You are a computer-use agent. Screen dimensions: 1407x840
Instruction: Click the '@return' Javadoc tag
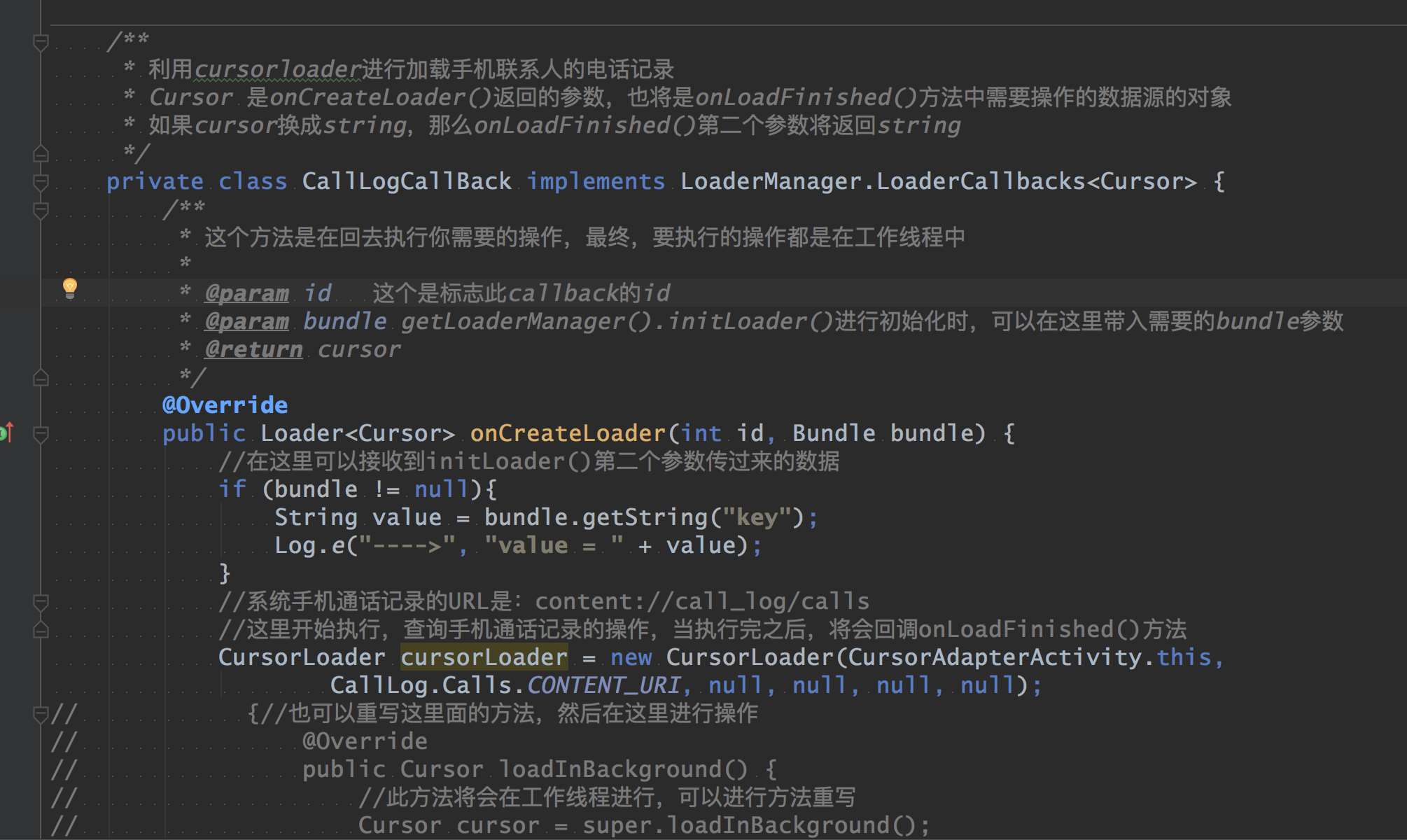(253, 349)
